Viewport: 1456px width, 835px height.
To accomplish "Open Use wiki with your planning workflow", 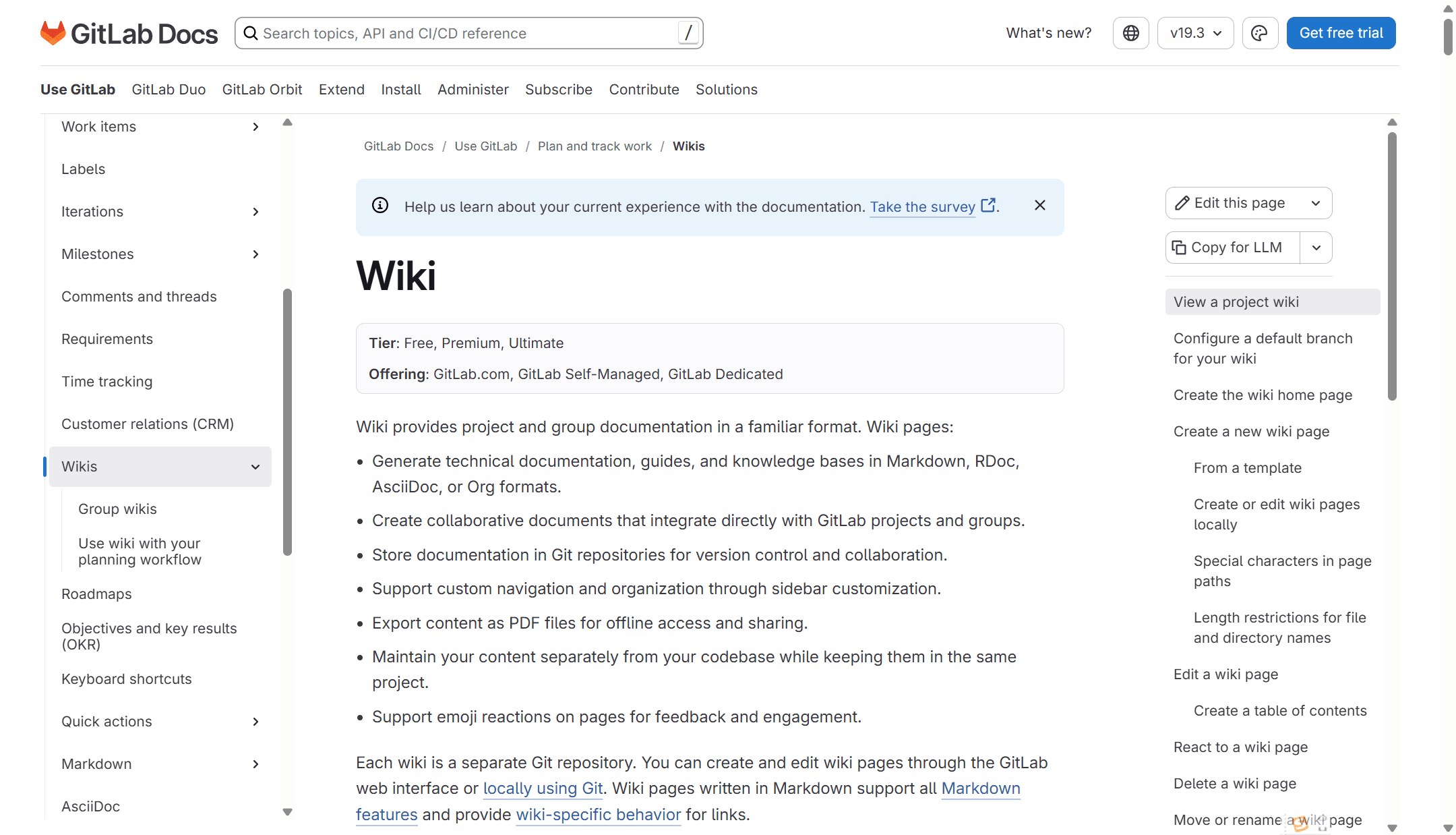I will [140, 552].
